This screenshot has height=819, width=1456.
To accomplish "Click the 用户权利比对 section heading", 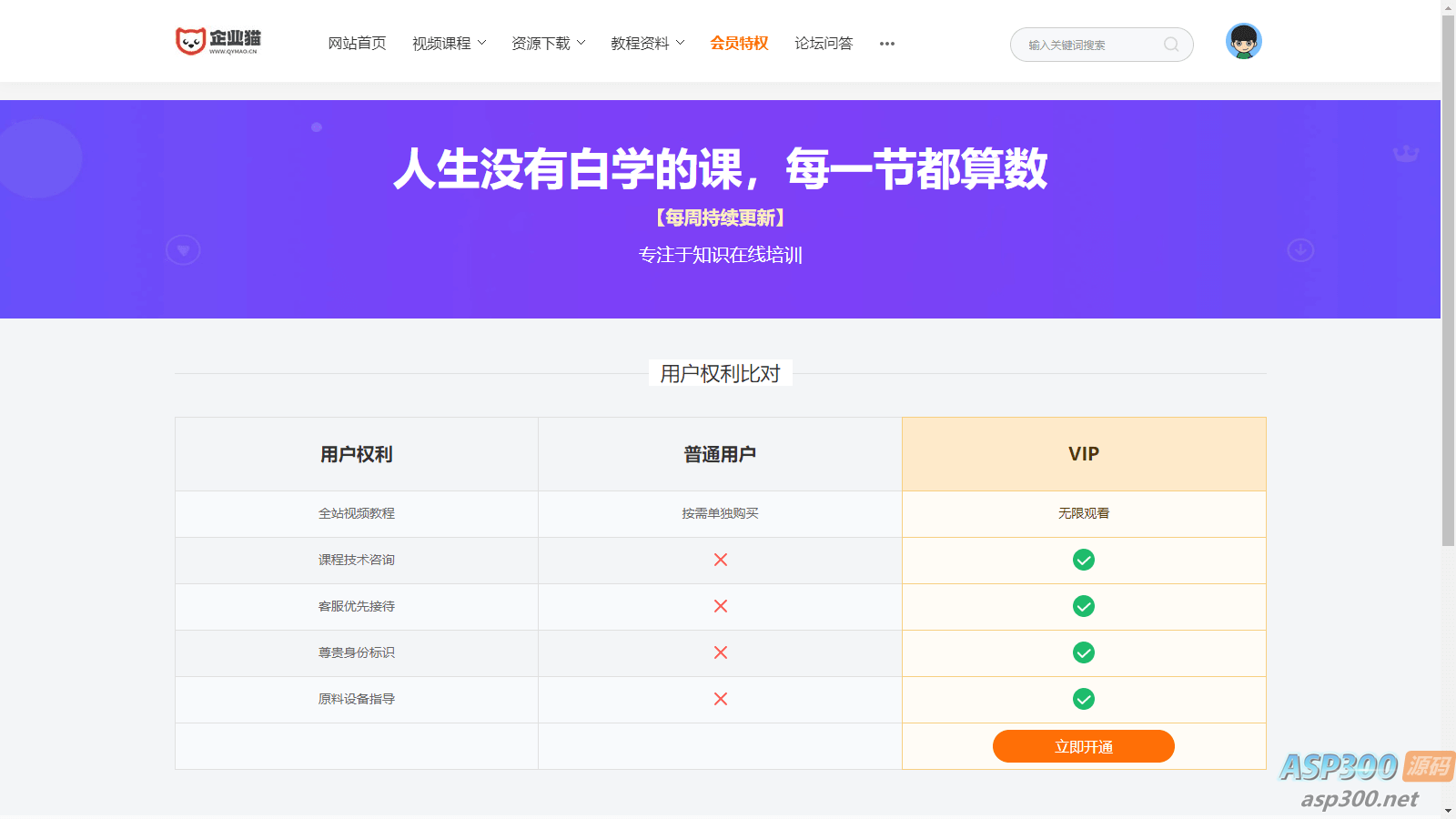I will [x=720, y=373].
